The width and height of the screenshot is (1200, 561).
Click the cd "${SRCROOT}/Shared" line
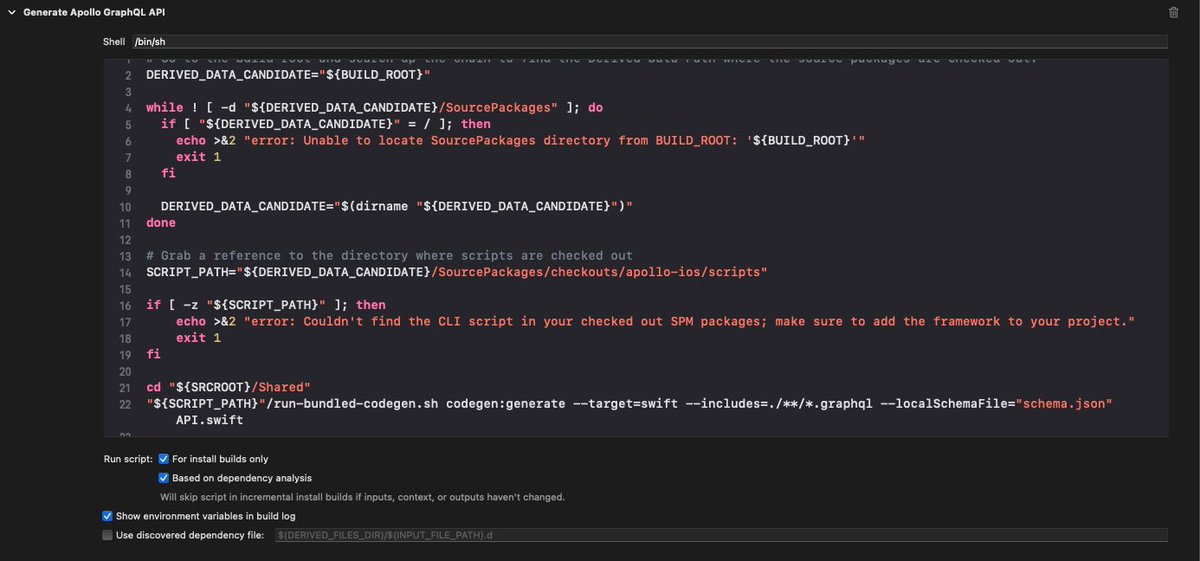228,387
